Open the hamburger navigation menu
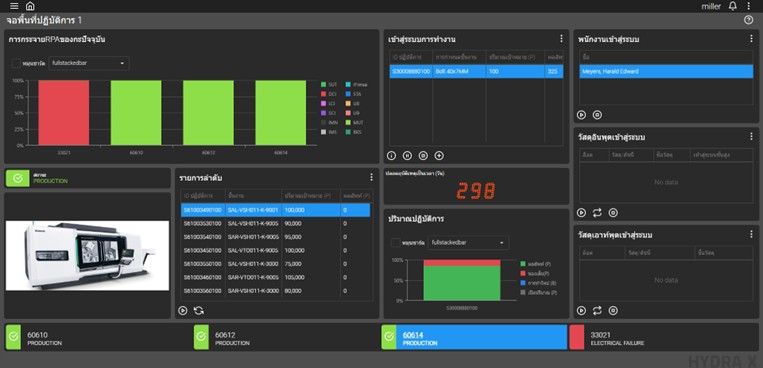Image resolution: width=763 pixels, height=368 pixels. click(14, 6)
